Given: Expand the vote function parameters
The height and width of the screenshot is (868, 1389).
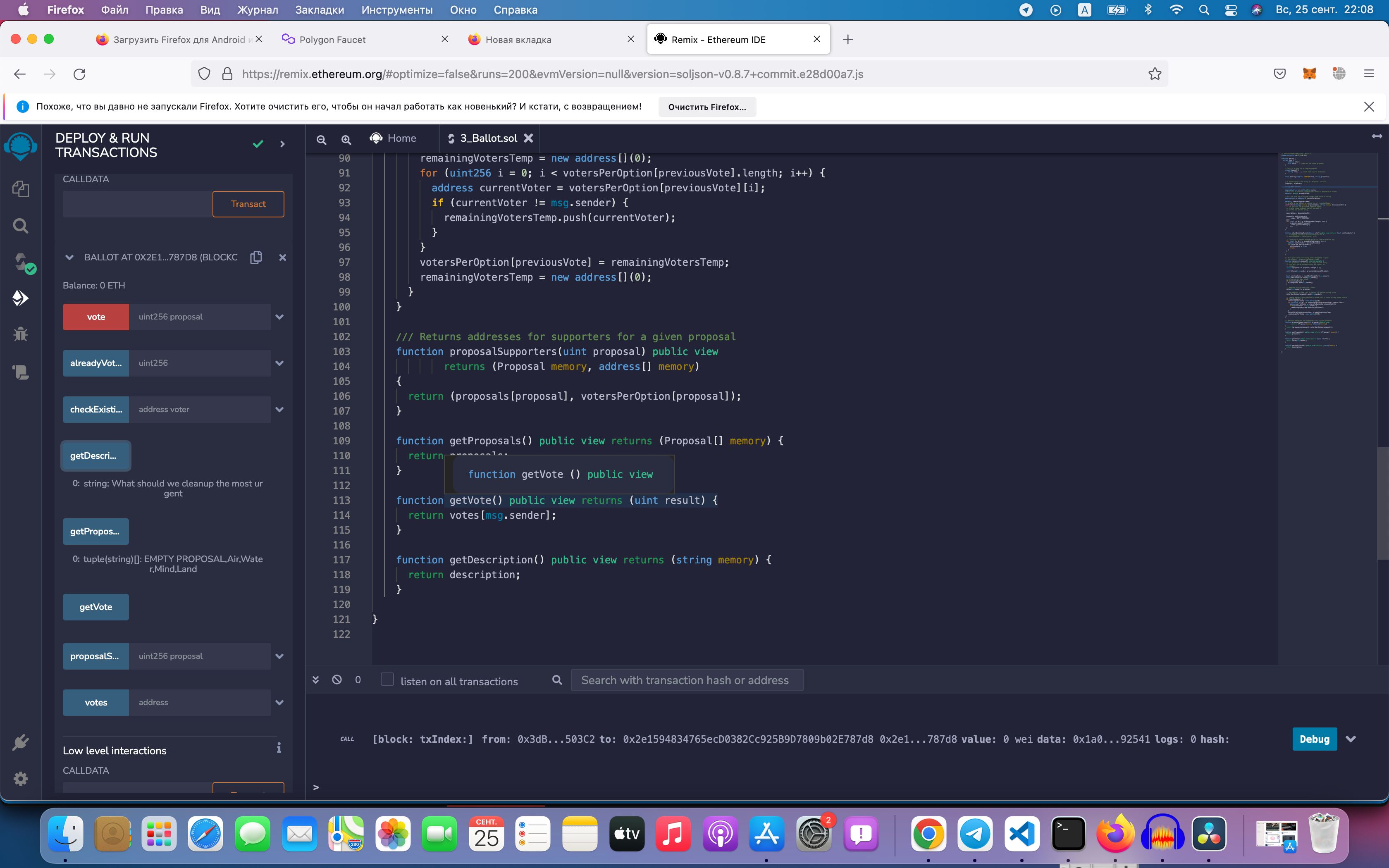Looking at the screenshot, I should coord(279,317).
